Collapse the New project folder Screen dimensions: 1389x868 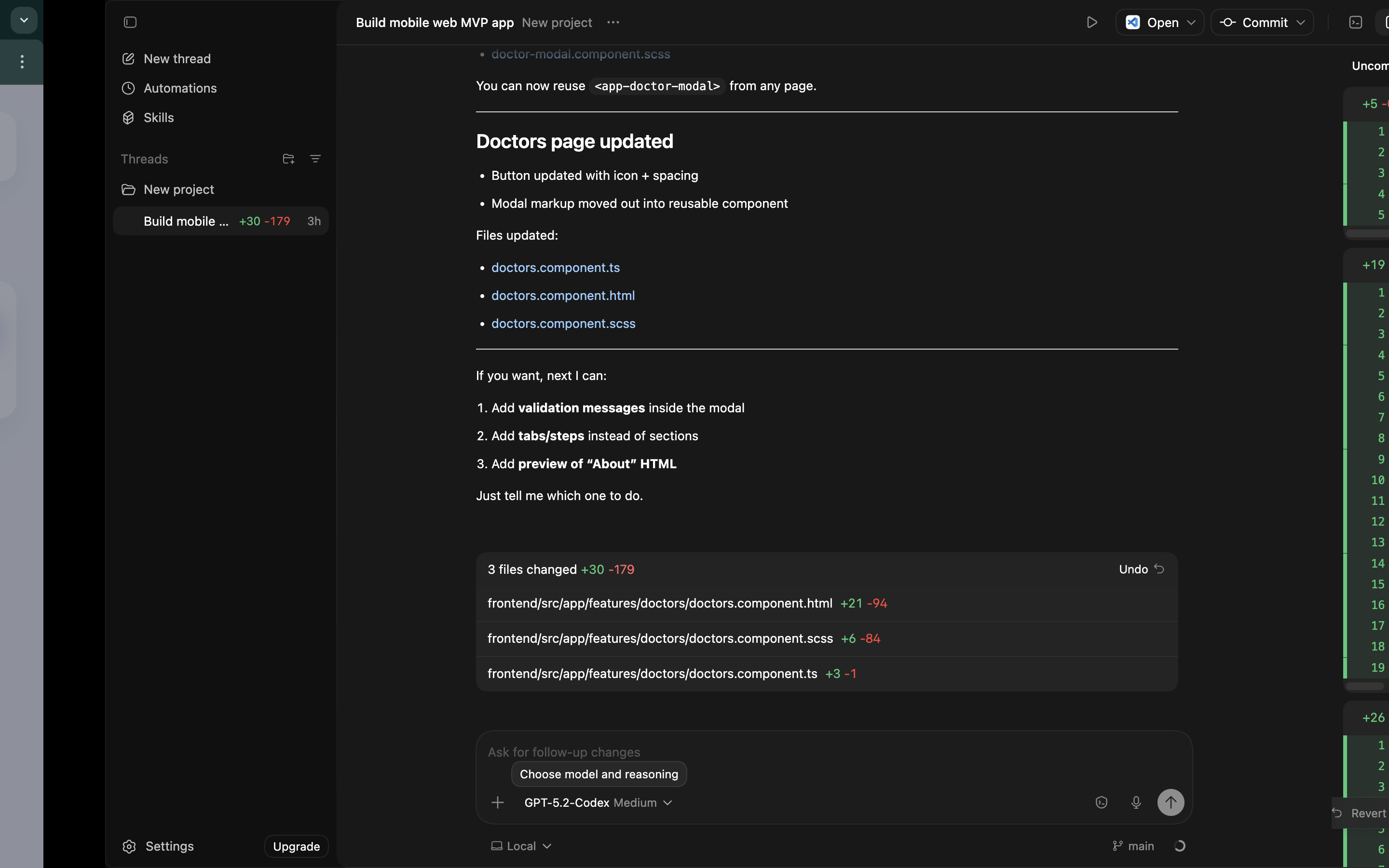178,190
